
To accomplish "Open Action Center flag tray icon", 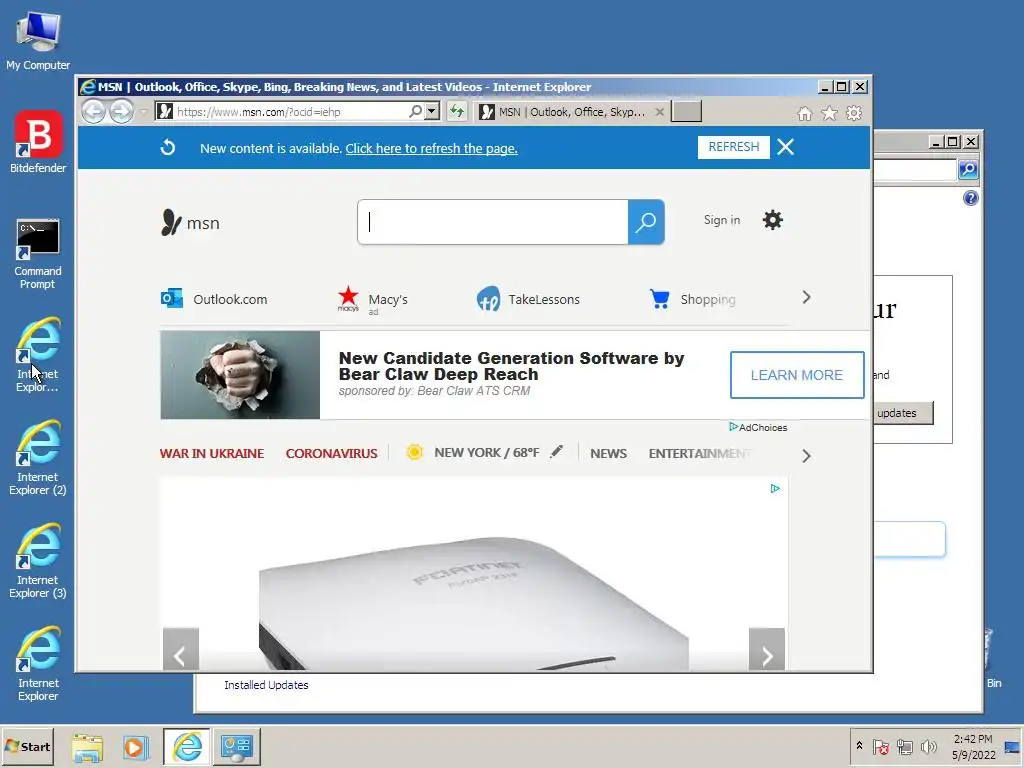I will [x=880, y=746].
